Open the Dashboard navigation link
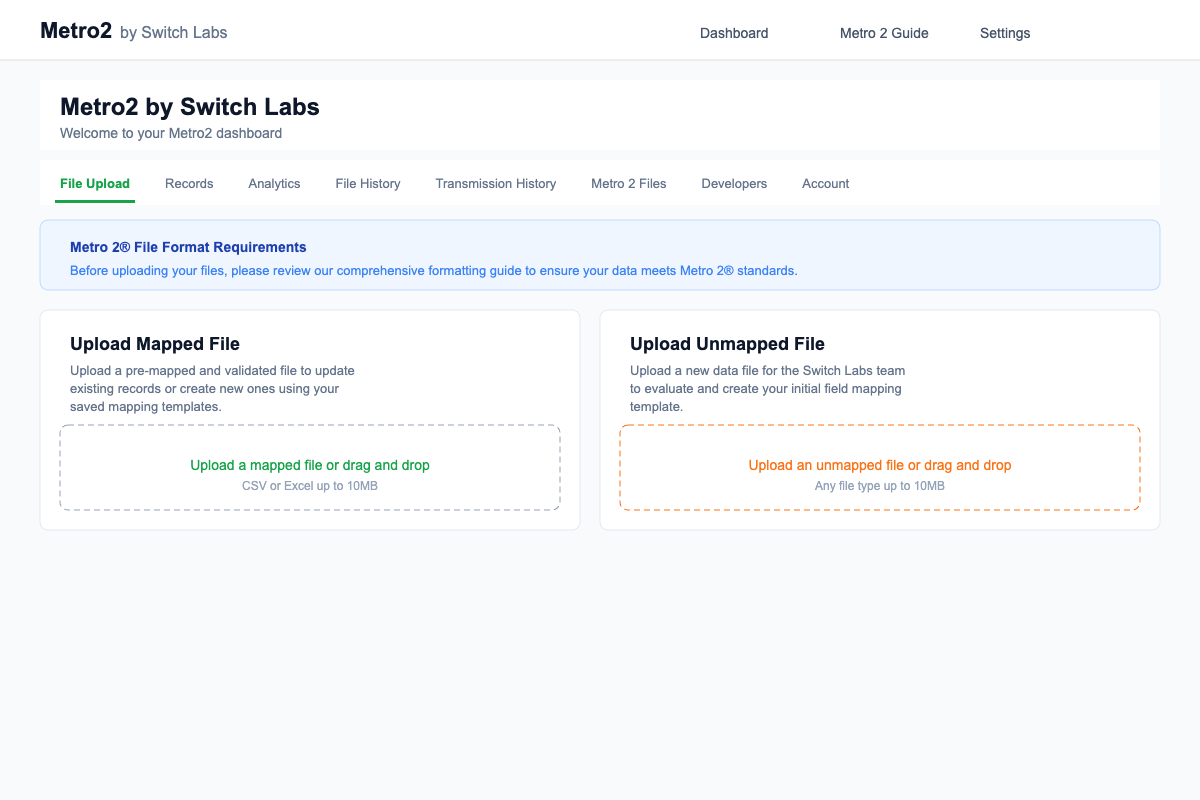Screen dimensions: 1200x800 734,33
